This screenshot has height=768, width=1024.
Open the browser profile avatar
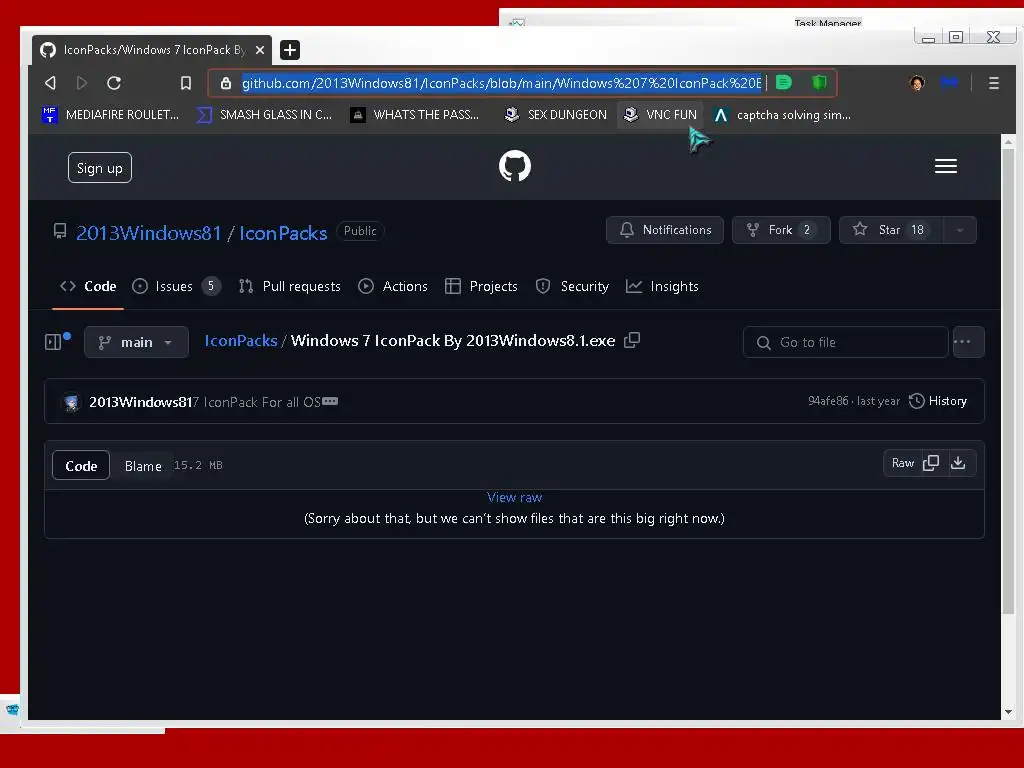917,83
